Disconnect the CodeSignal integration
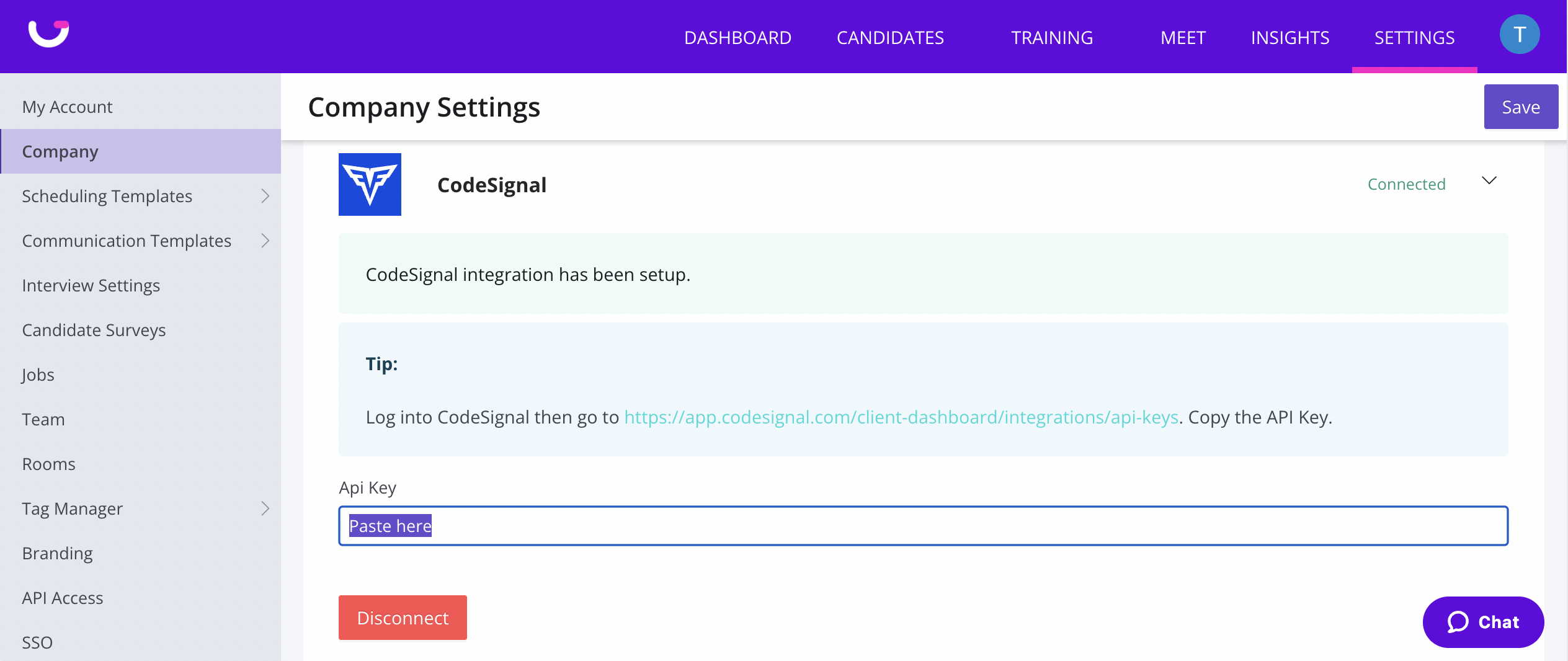Screen dimensions: 1568x661 [403, 618]
